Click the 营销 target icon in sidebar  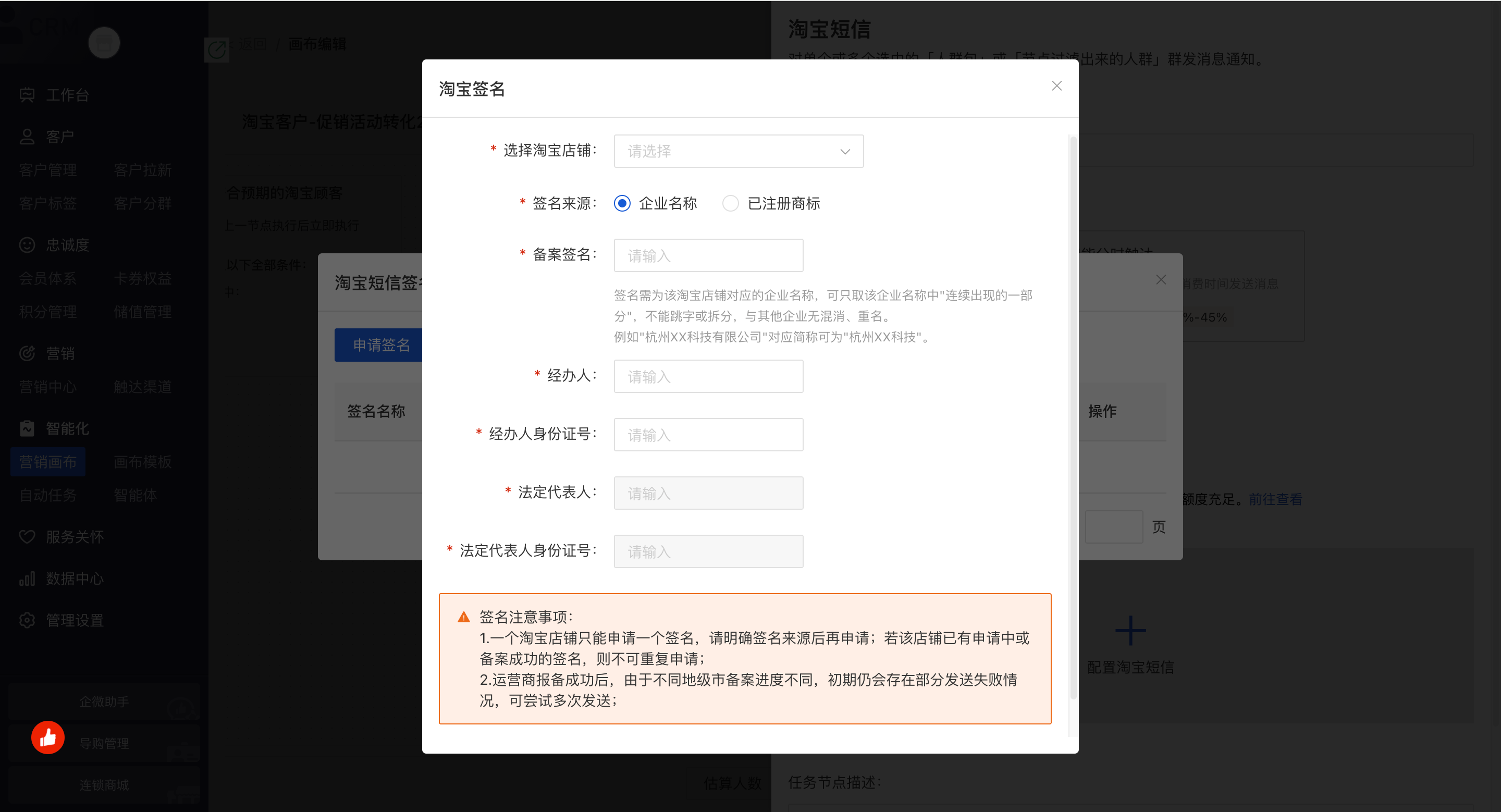(27, 353)
